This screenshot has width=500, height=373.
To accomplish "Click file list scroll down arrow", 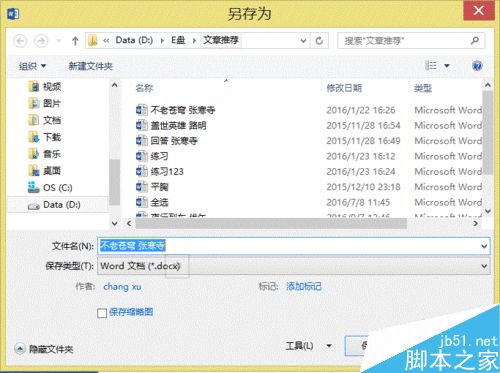I will point(488,211).
